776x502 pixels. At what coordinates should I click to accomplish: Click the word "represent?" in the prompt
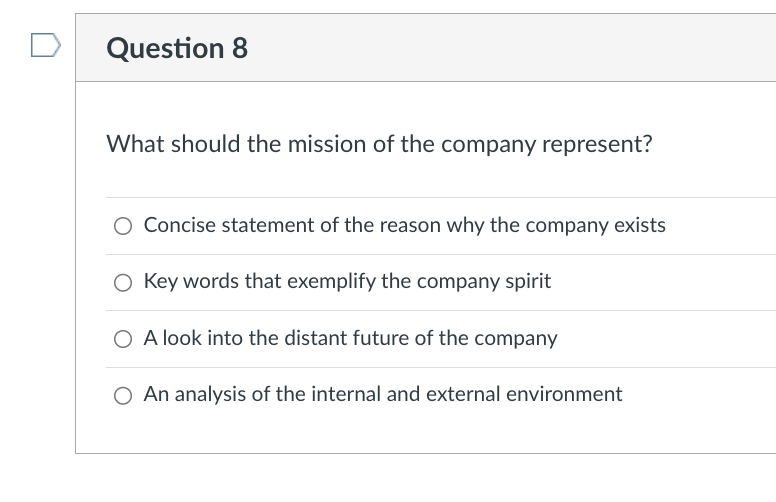tap(601, 144)
